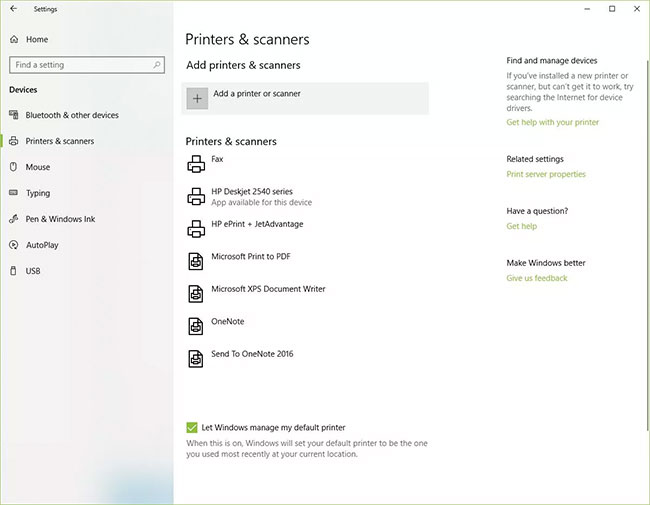Click the Home house icon
This screenshot has width=650, height=505.
[14, 39]
